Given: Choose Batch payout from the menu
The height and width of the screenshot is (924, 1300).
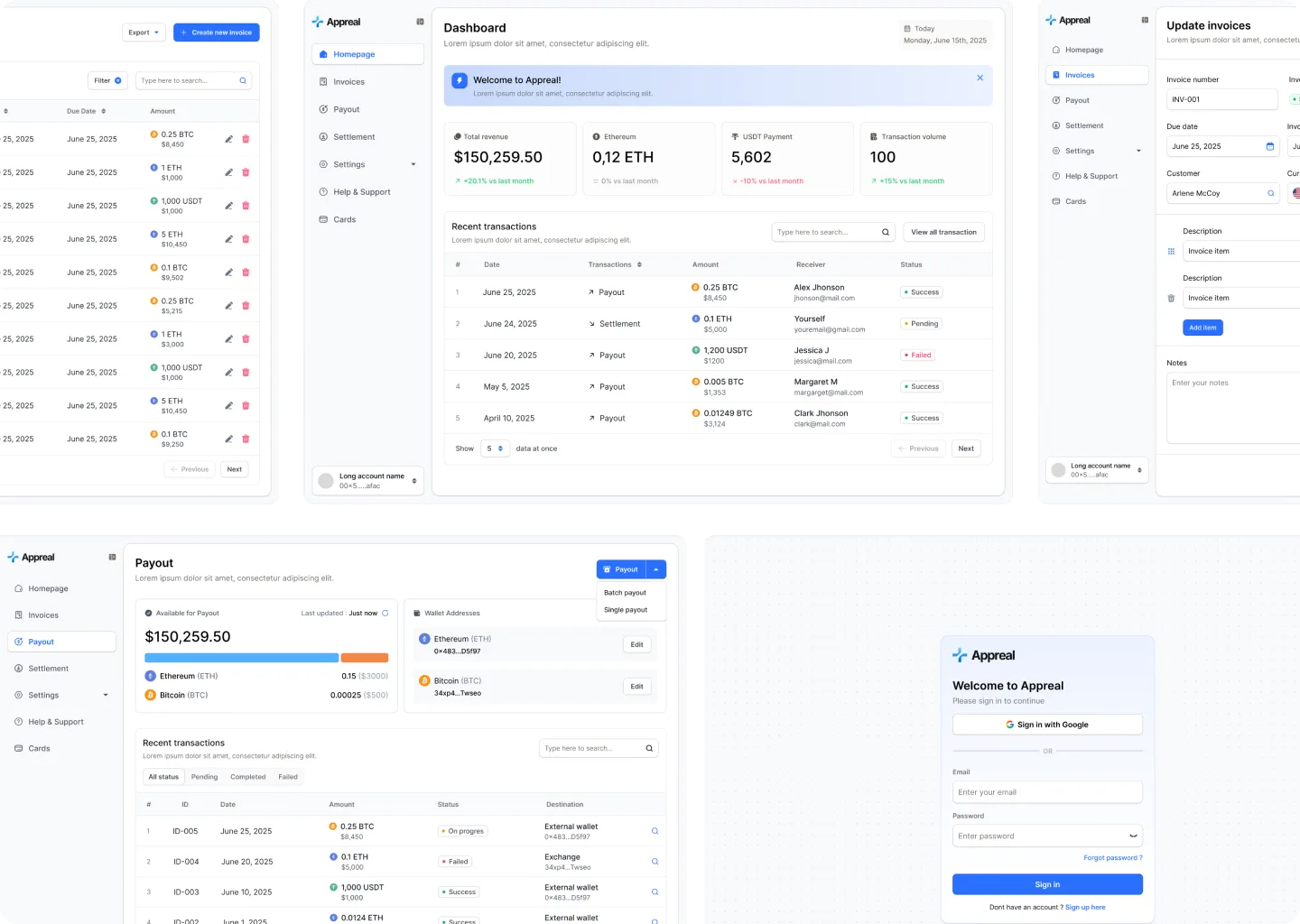Looking at the screenshot, I should (625, 593).
